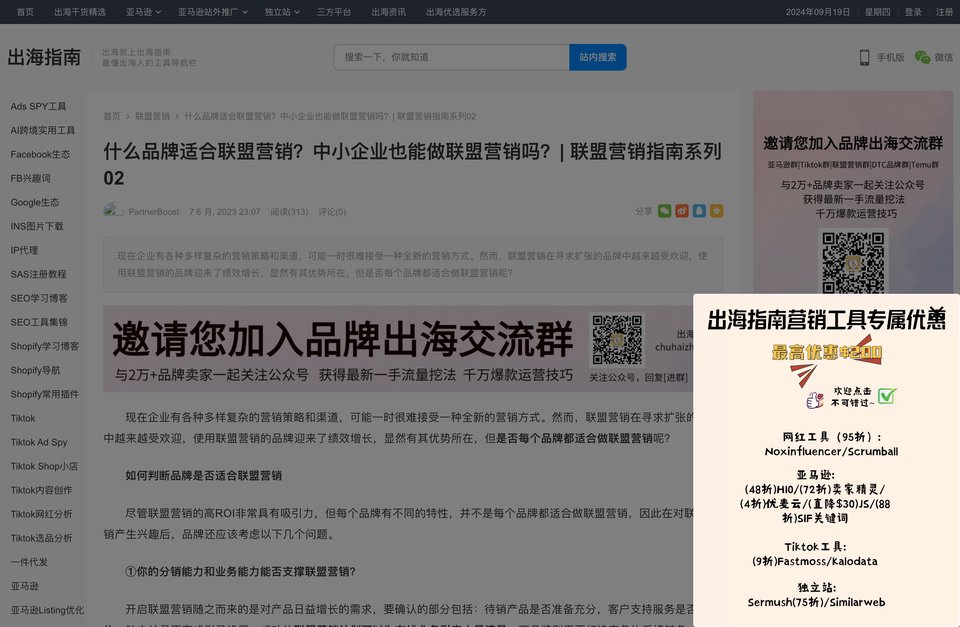
Task: Select Tiktok内容创作 in the sidebar
Action: (x=41, y=490)
